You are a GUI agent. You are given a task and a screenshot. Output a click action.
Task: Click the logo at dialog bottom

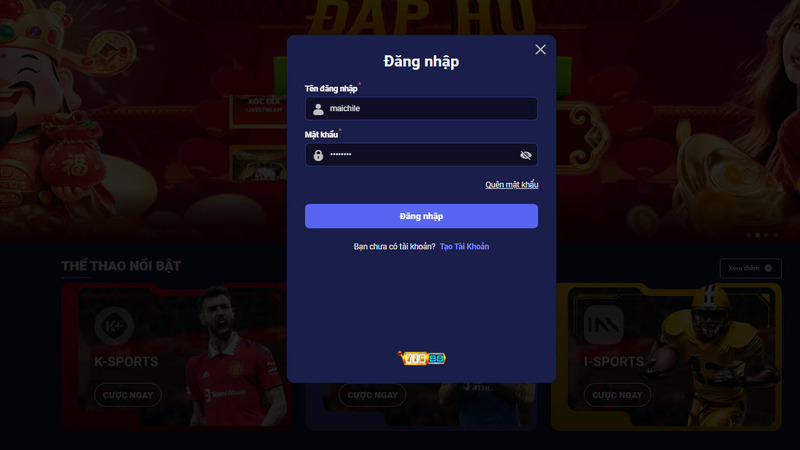click(x=421, y=358)
